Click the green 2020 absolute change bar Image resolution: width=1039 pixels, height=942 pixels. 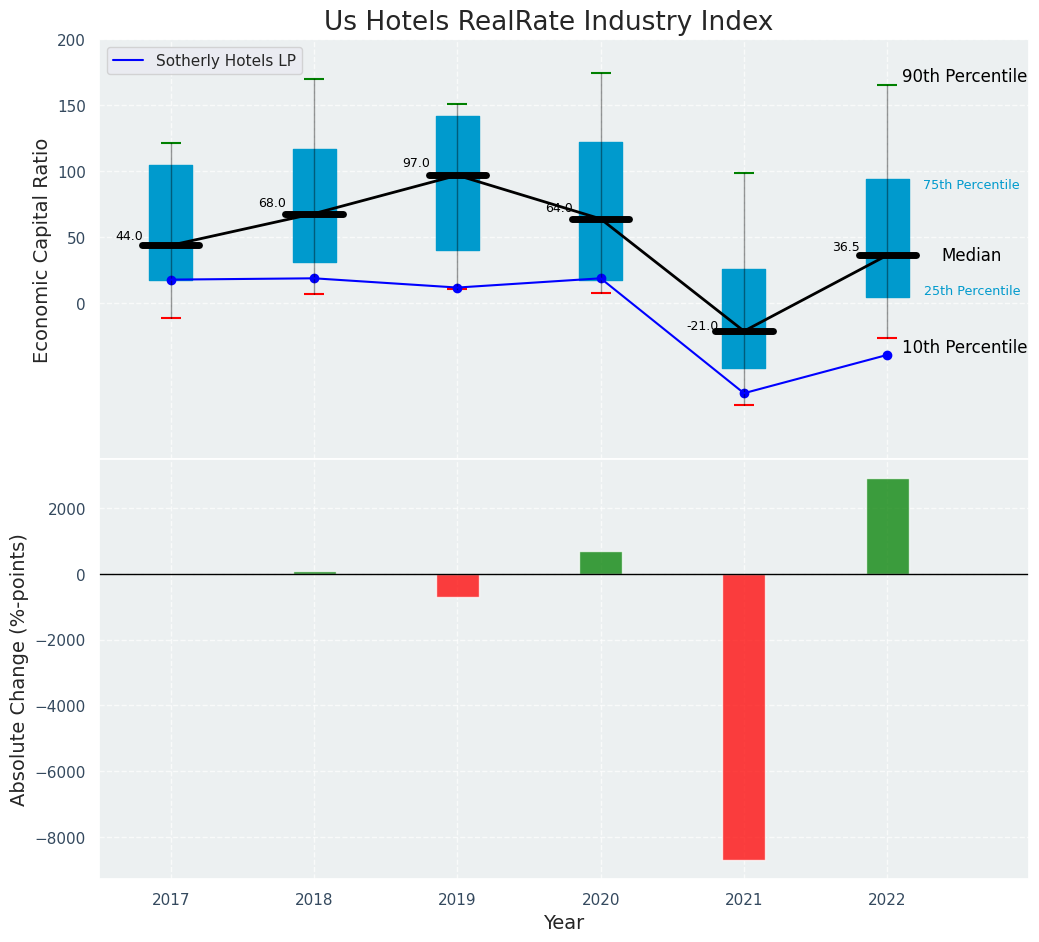pos(601,563)
